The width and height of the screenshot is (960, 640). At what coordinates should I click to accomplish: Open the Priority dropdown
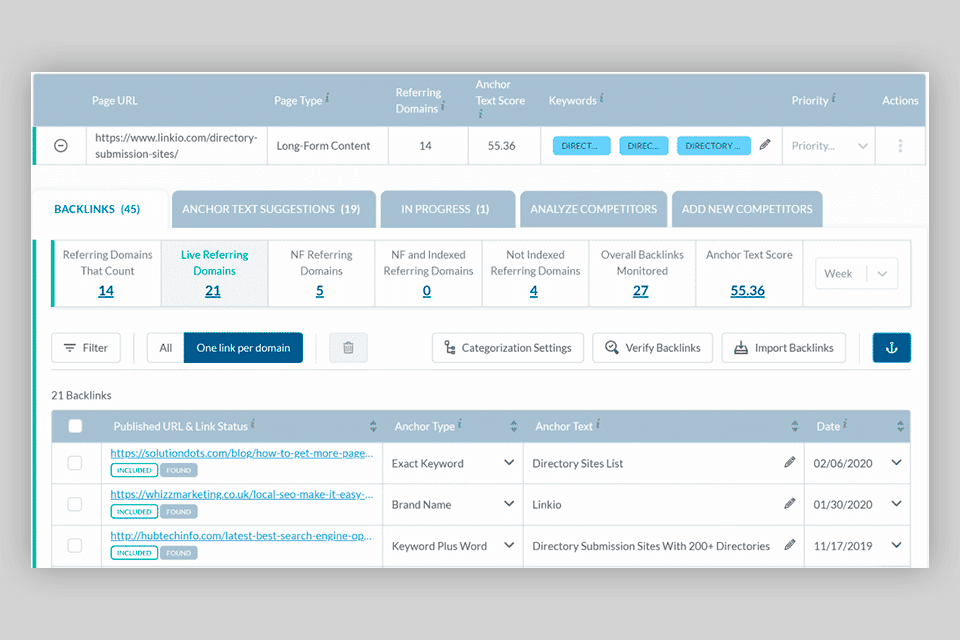coord(828,144)
